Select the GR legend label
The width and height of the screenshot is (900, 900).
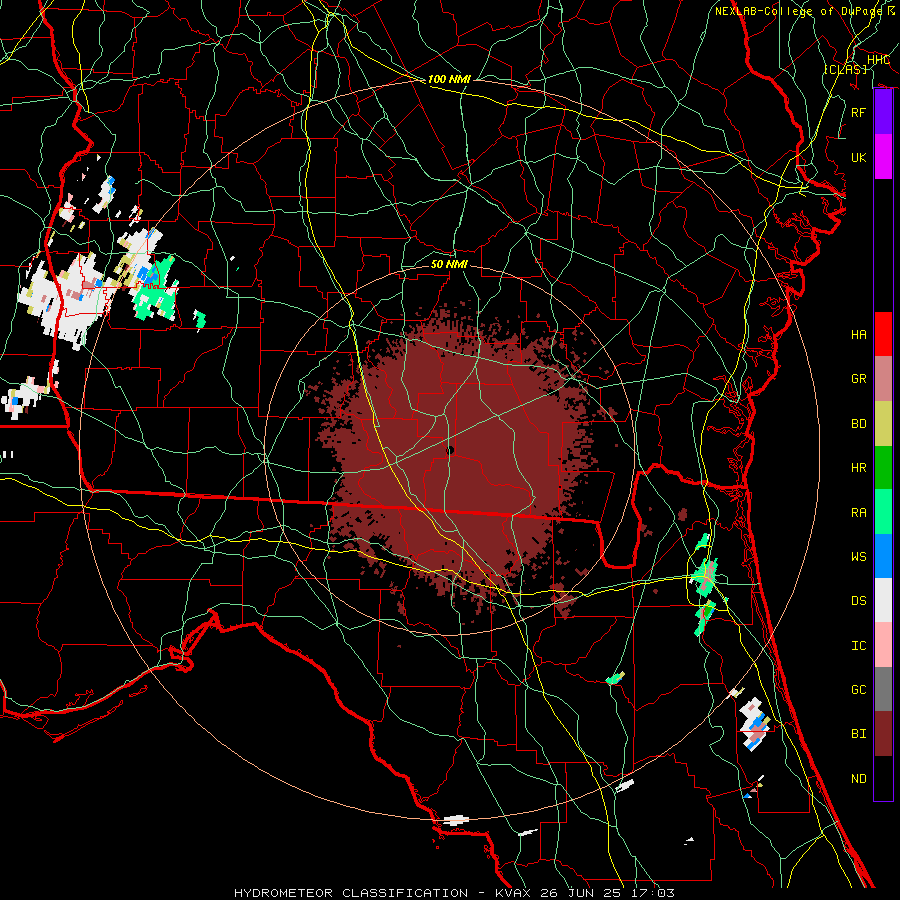[x=859, y=379]
